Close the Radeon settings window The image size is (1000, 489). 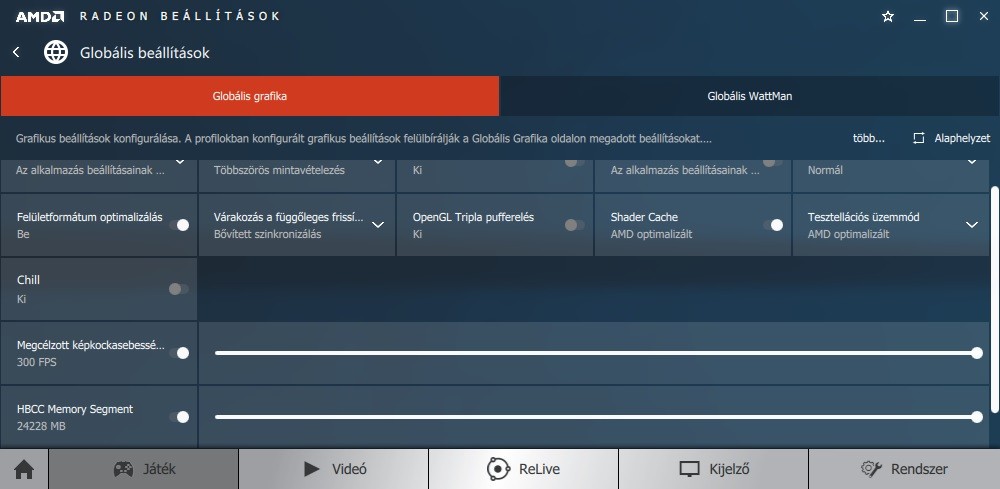pyautogui.click(x=984, y=17)
